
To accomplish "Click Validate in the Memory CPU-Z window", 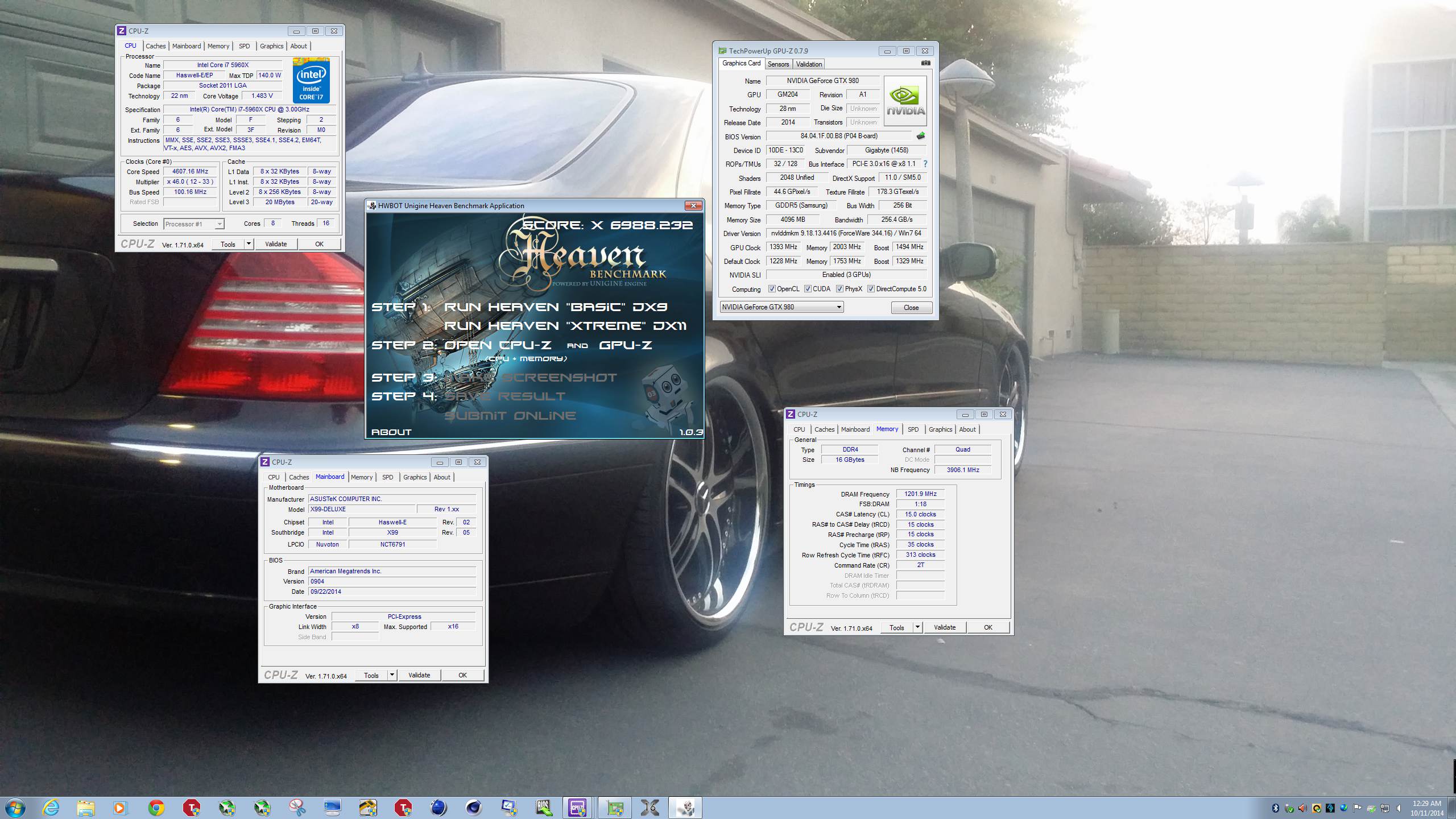I will point(945,627).
